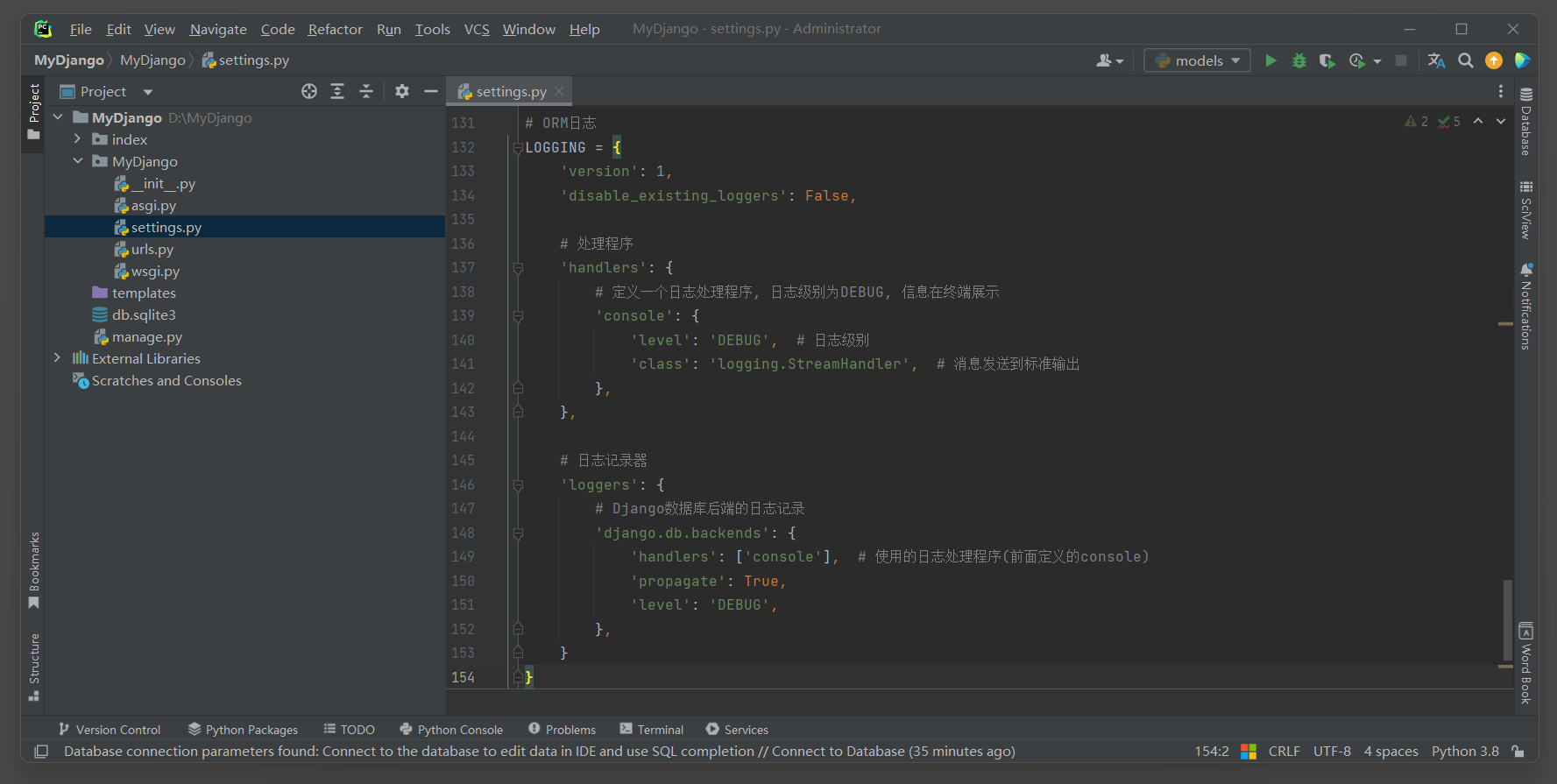Collapse the inner MyDjango folder

click(x=78, y=161)
